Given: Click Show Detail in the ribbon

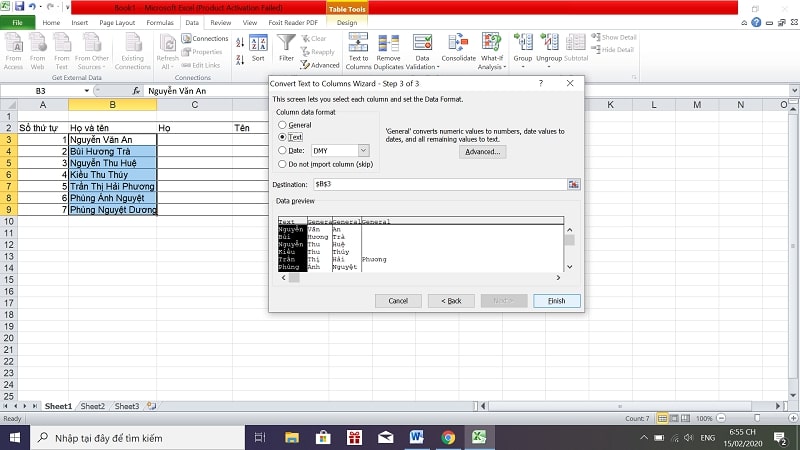Looking at the screenshot, I should [x=614, y=37].
